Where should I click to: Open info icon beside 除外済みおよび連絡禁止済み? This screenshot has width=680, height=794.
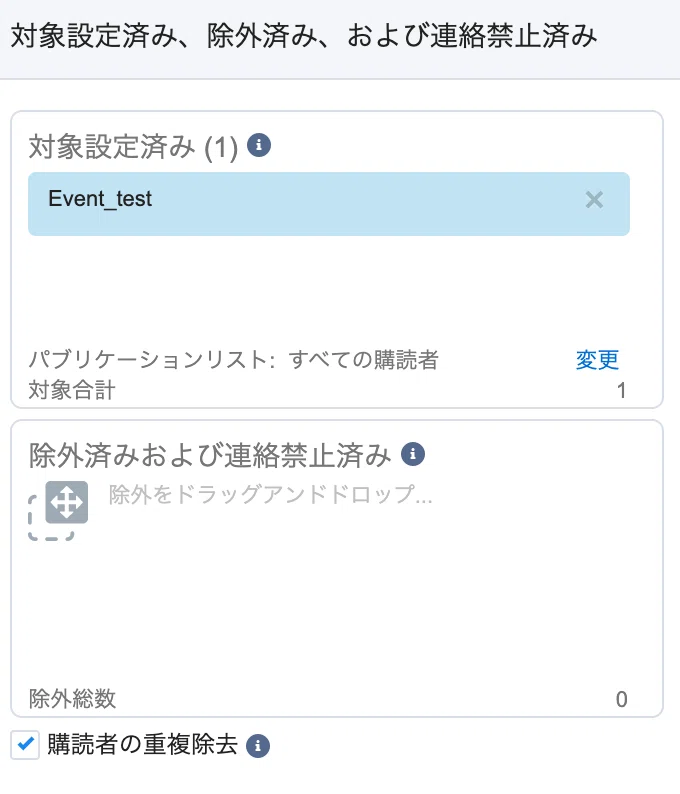pos(413,454)
